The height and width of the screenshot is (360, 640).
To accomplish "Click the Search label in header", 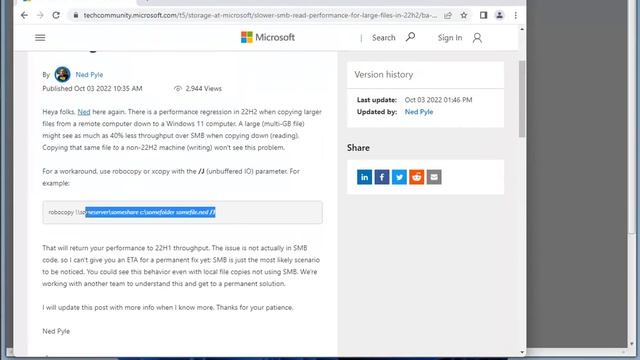I will point(383,38).
